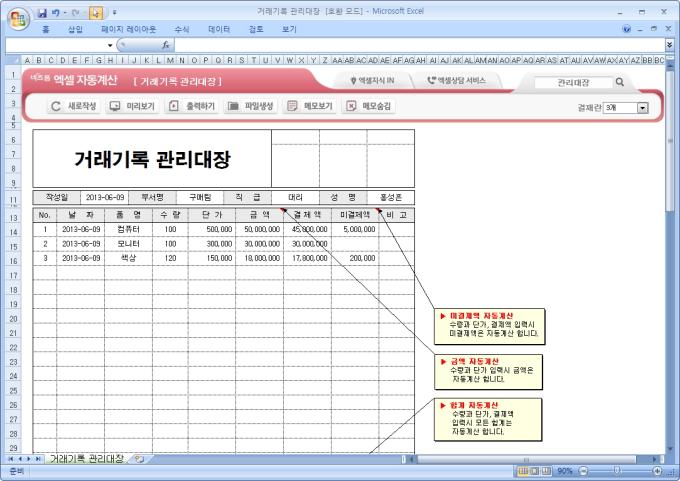The width and height of the screenshot is (680, 481).
Task: Click the insert function fx icon
Action: pyautogui.click(x=166, y=45)
